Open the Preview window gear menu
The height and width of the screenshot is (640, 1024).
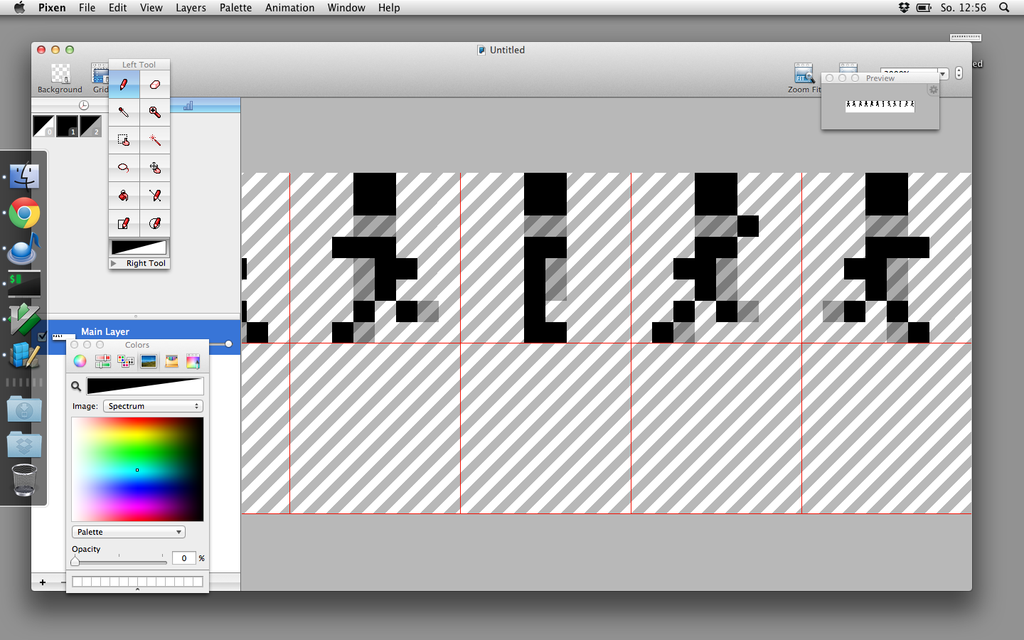click(x=933, y=89)
